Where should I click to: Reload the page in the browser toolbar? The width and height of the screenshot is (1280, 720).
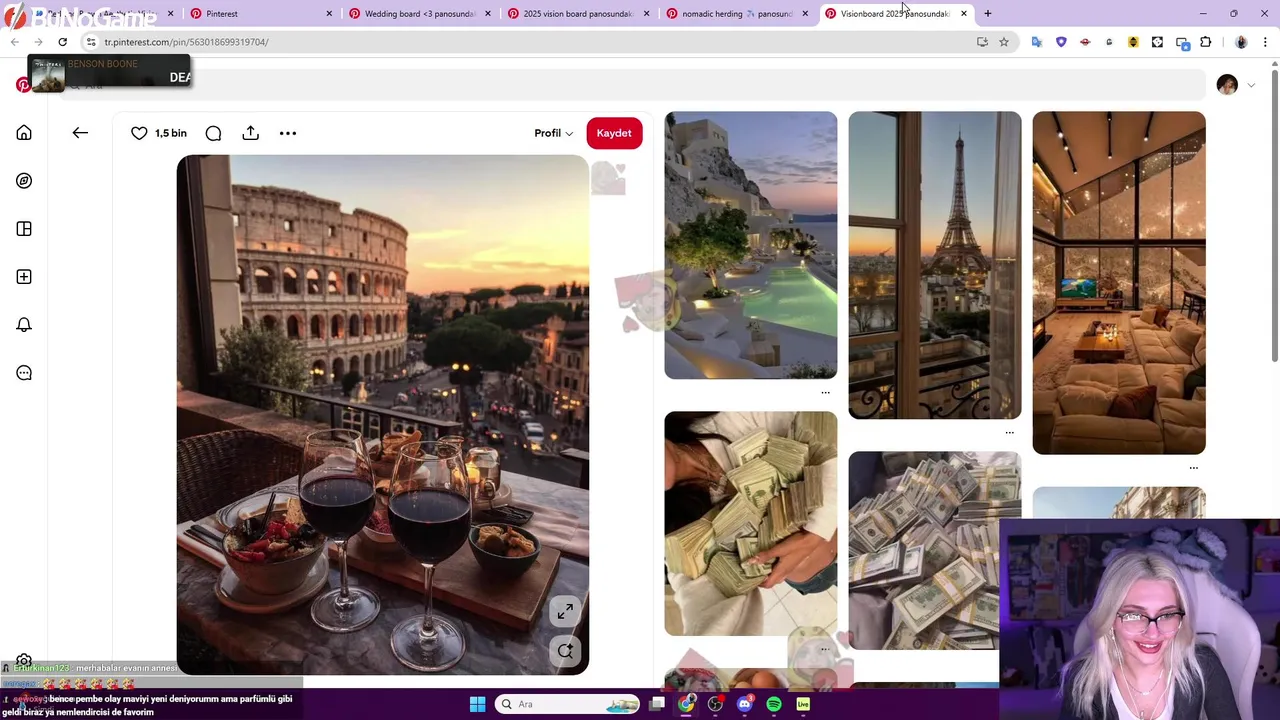coord(62,42)
